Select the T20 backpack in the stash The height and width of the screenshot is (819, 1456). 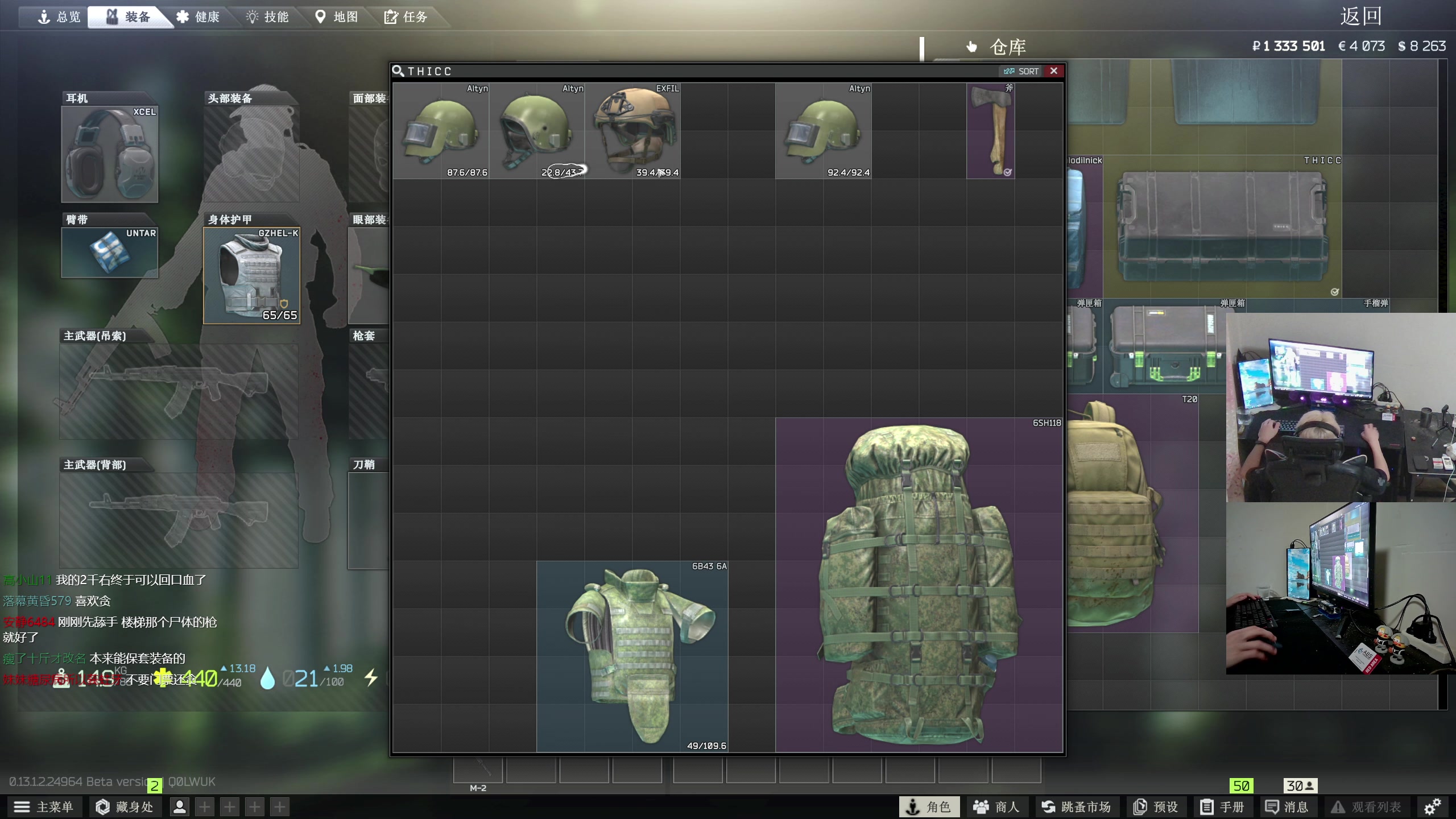pos(1133,513)
